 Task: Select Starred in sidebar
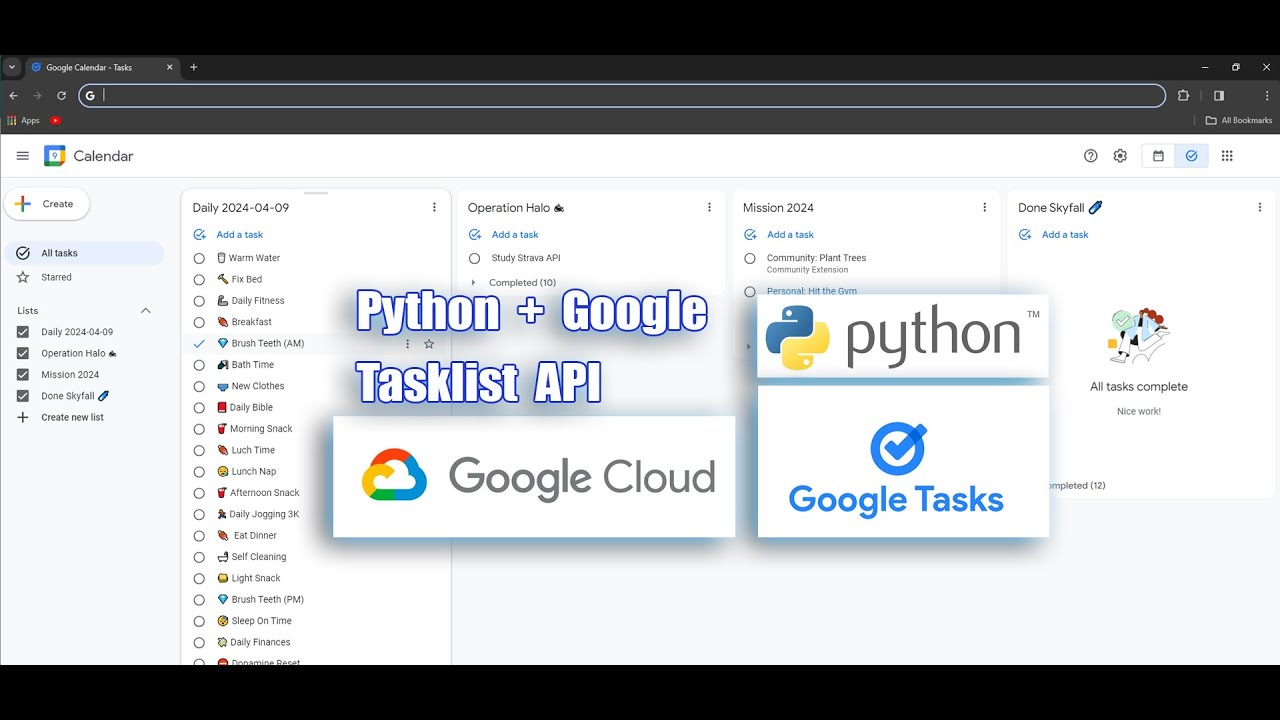click(84, 277)
